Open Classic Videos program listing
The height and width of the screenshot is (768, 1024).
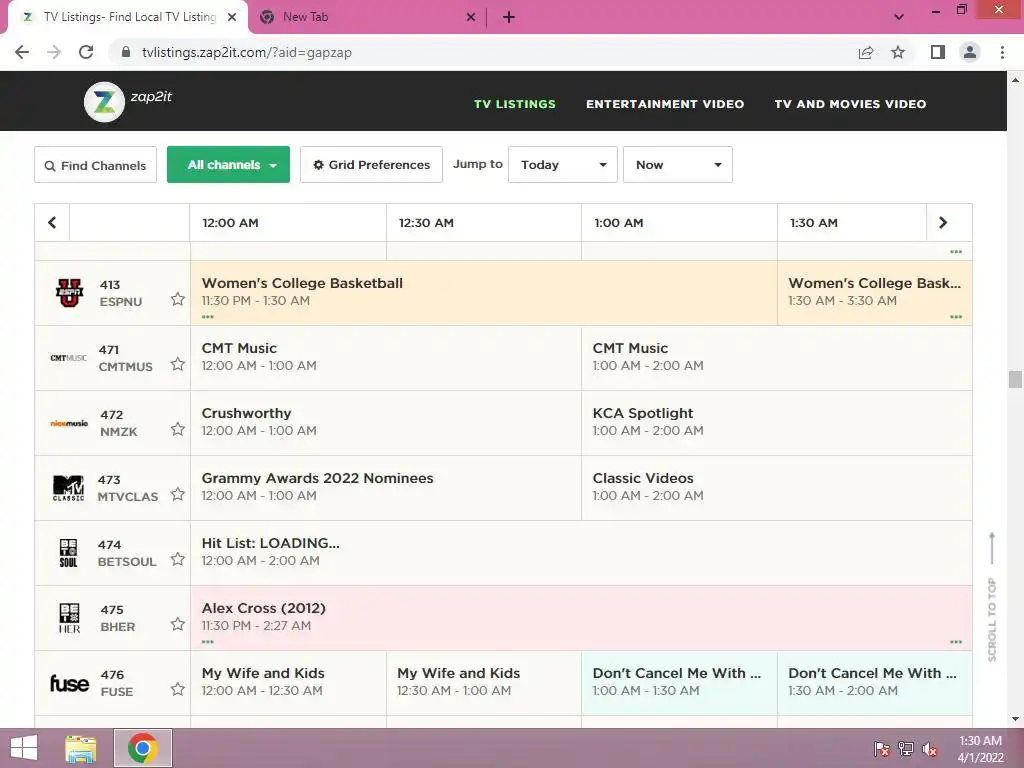point(776,488)
